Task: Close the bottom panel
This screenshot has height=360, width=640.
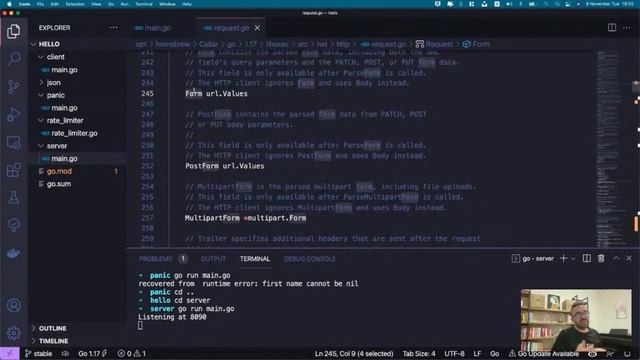Action: click(x=629, y=258)
